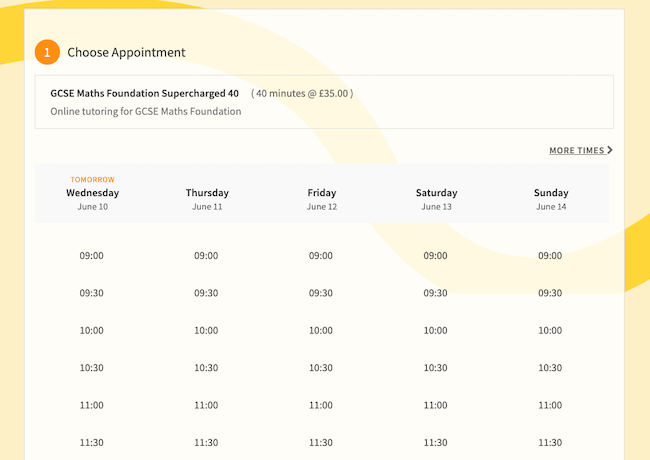This screenshot has height=460, width=650.
Task: Book Friday 11:30 slot
Action: click(x=321, y=442)
